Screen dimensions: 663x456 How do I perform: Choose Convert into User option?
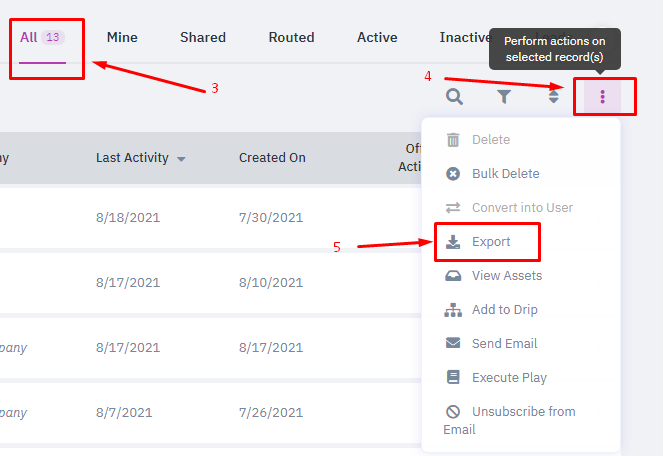click(521, 208)
